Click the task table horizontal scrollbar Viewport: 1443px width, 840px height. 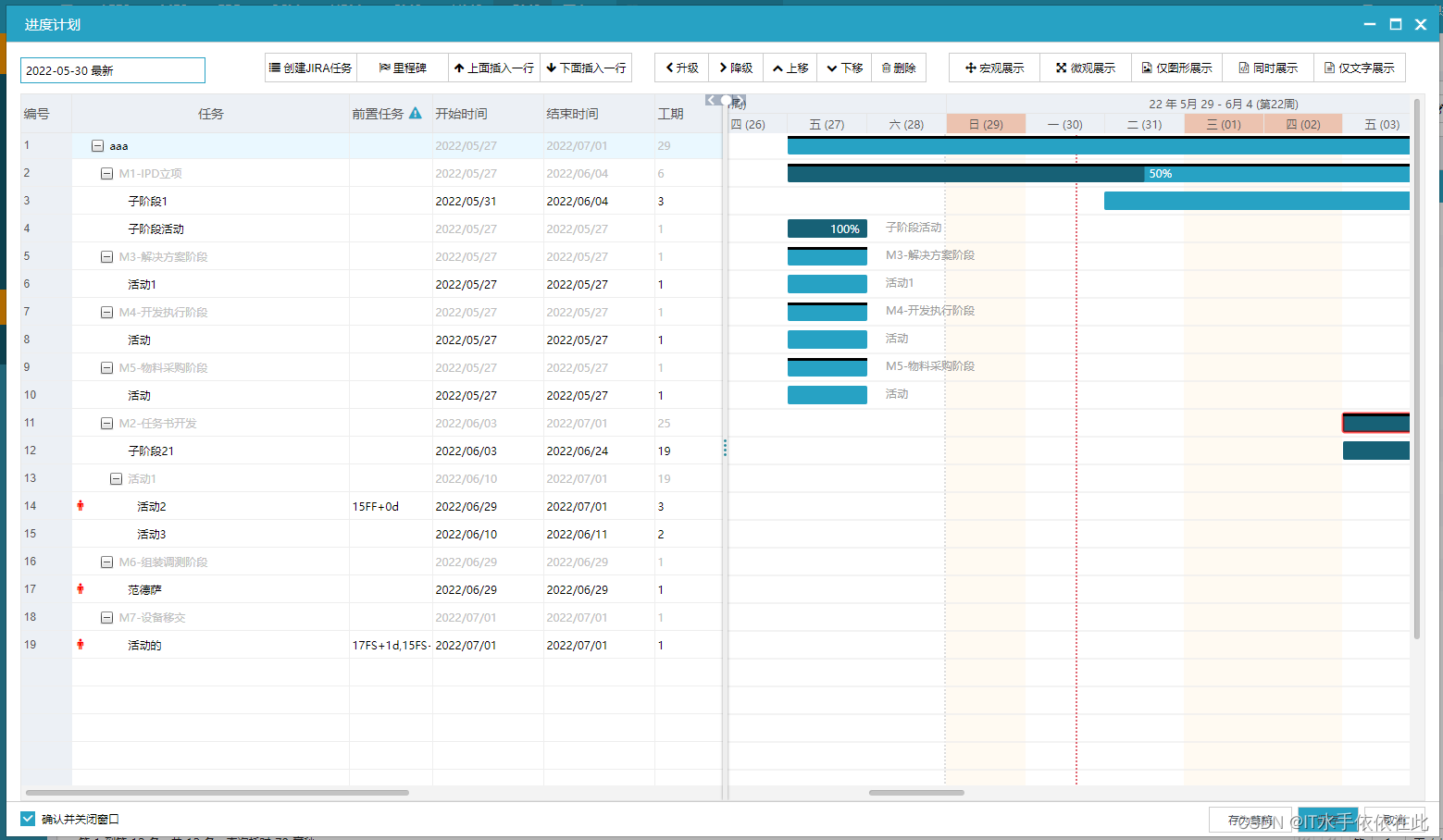pos(218,793)
